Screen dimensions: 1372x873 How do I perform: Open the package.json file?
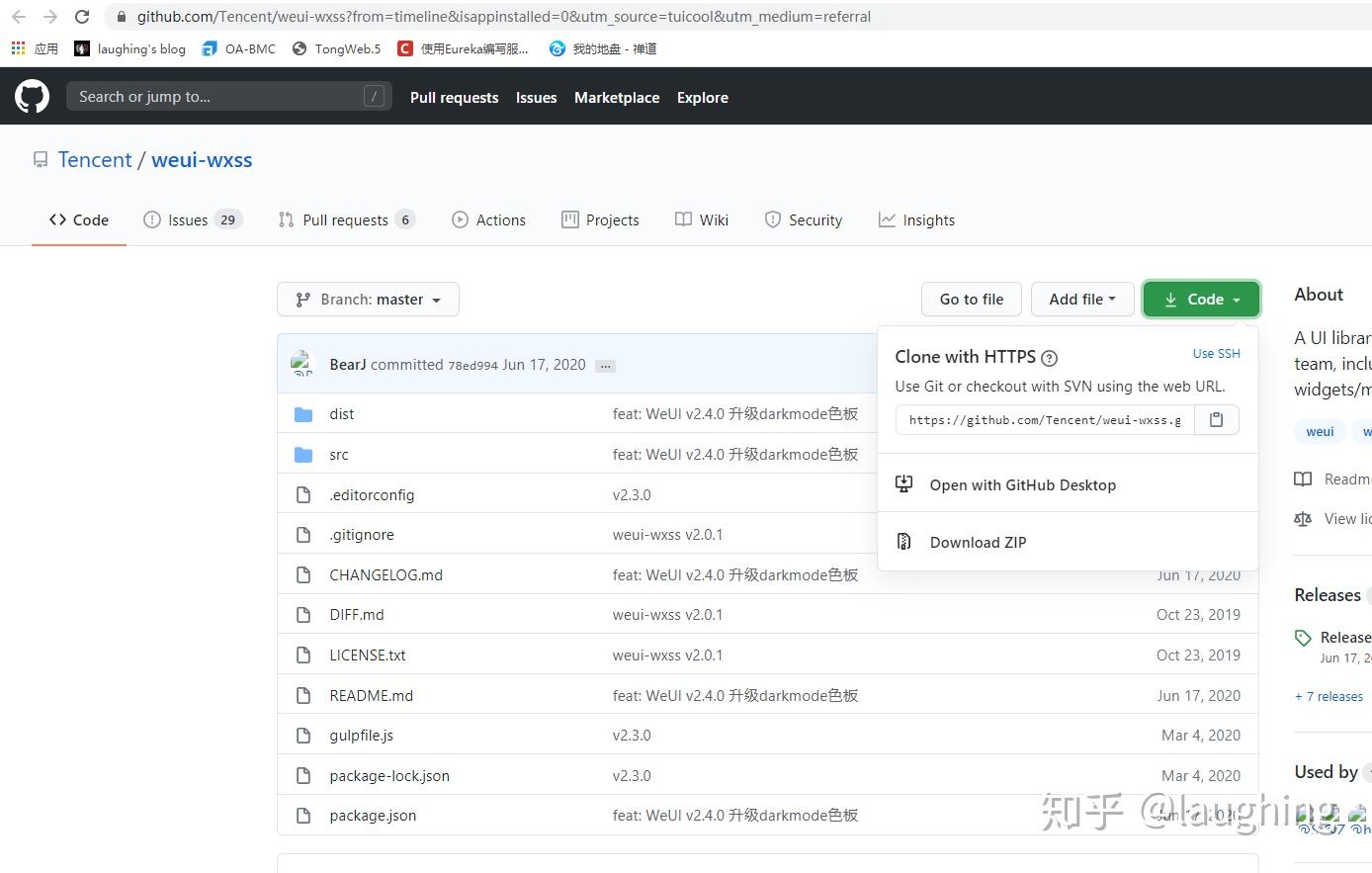pyautogui.click(x=373, y=816)
